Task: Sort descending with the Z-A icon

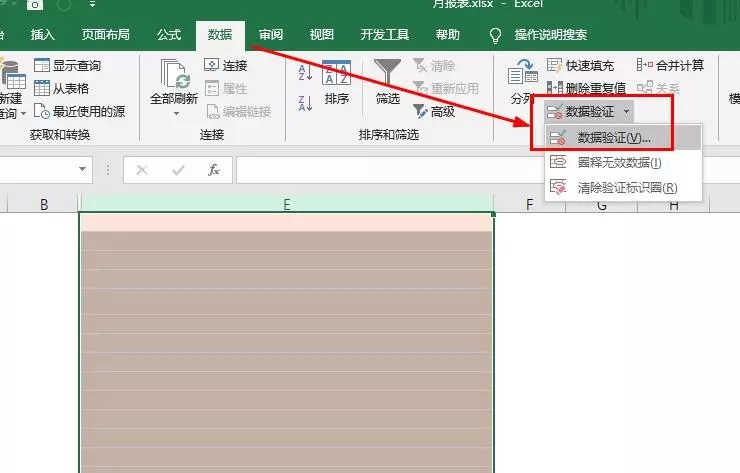Action: click(305, 103)
